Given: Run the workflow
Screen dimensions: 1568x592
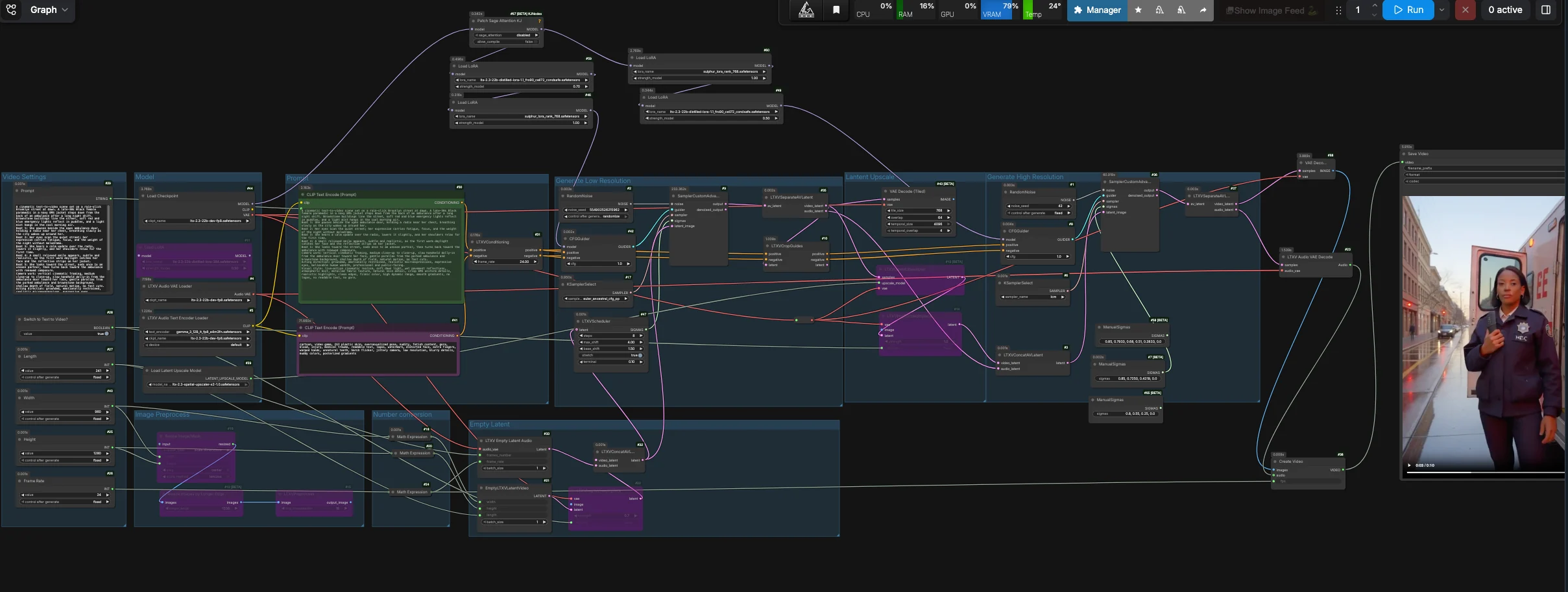Looking at the screenshot, I should point(1408,10).
